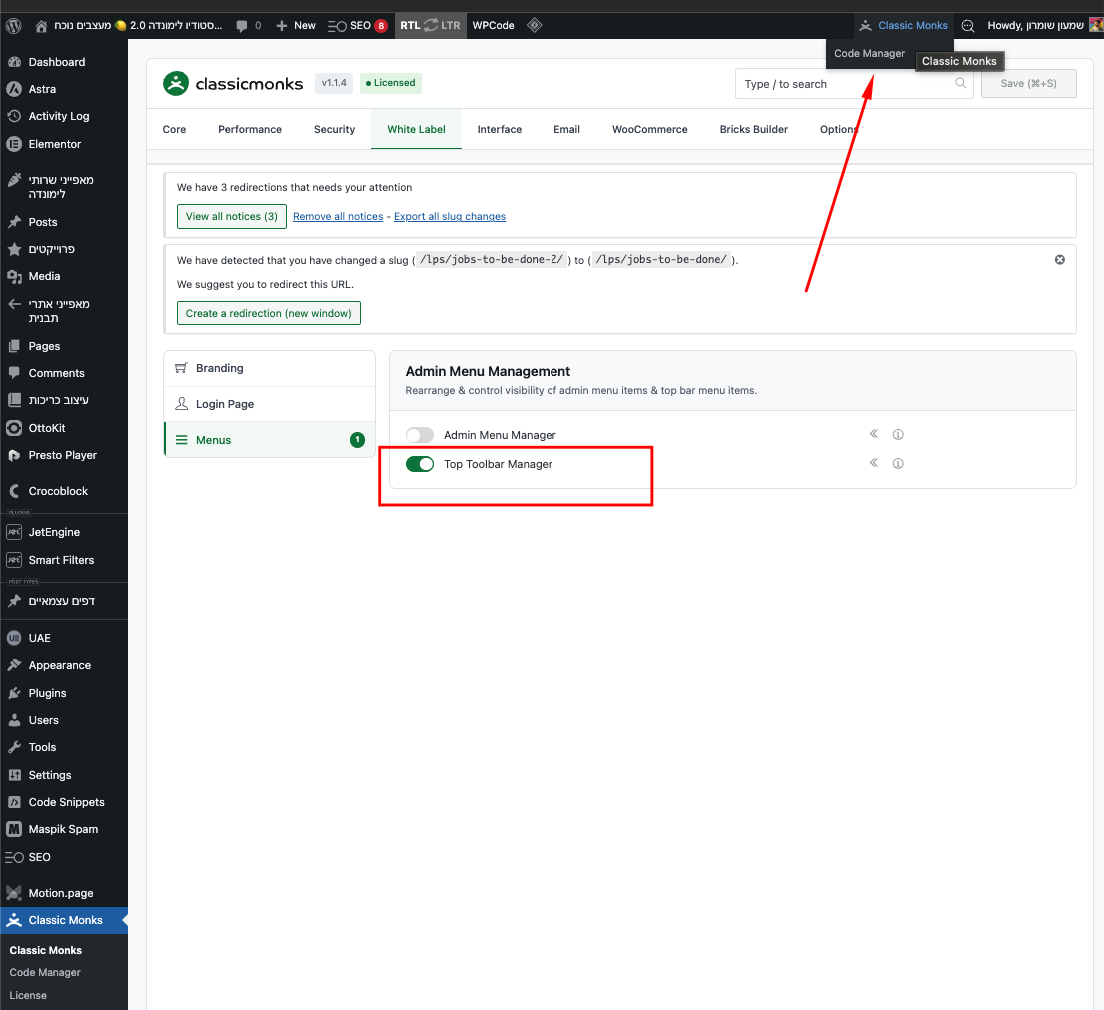The height and width of the screenshot is (1010, 1104).
Task: Click the WordPress logo in admin bar
Action: point(13,25)
